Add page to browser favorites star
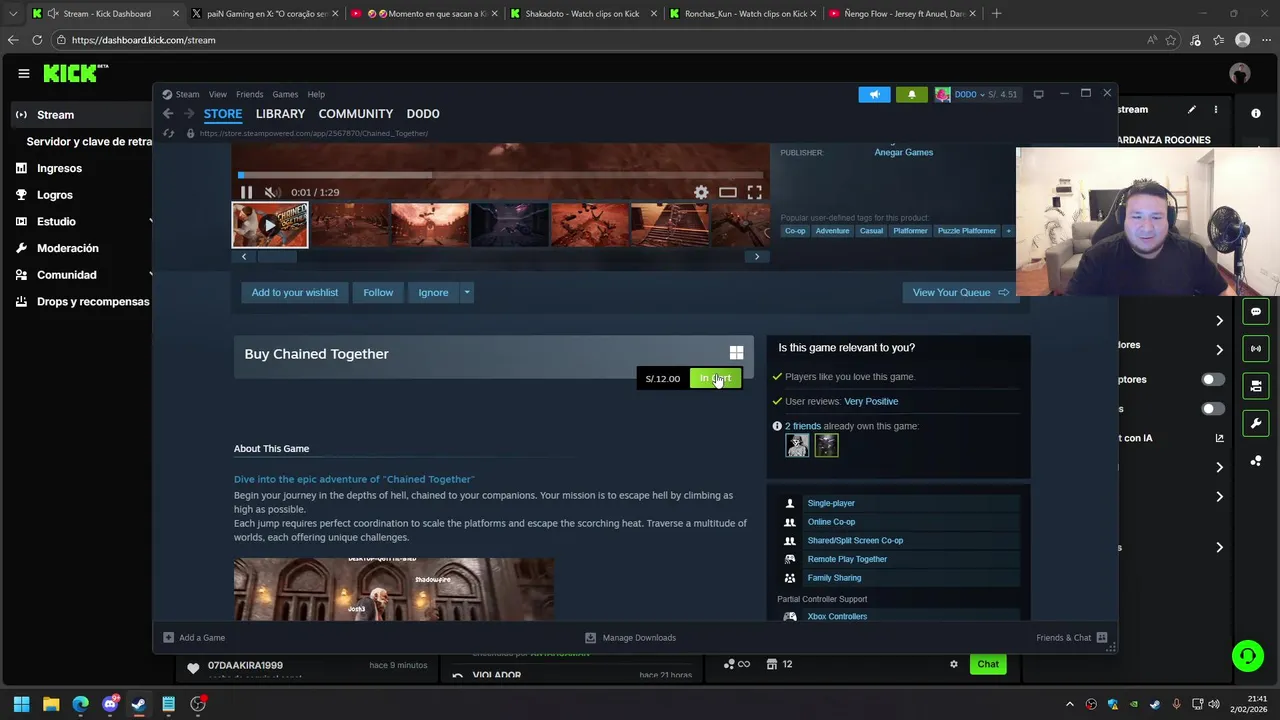This screenshot has height=720, width=1280. (1170, 40)
